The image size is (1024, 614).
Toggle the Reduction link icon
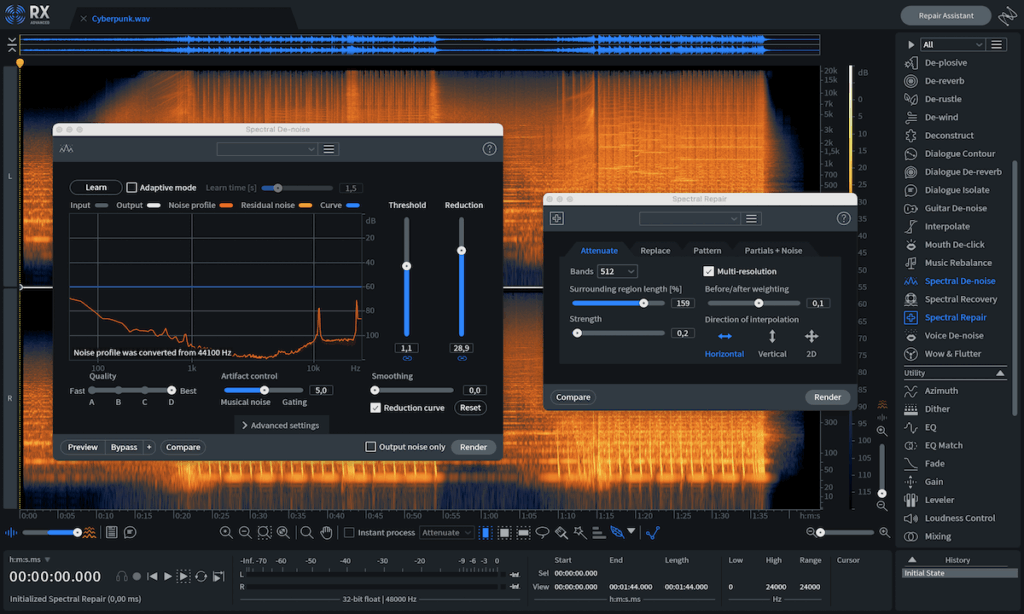click(x=462, y=359)
